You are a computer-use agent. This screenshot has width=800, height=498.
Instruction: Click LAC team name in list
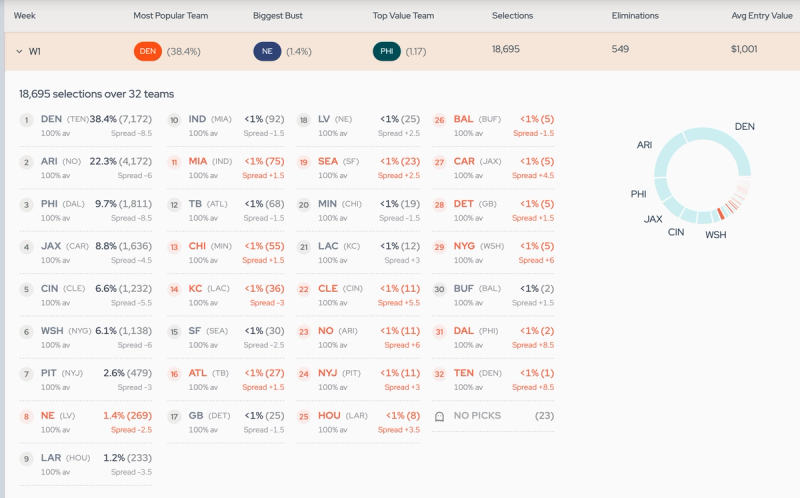(328, 246)
